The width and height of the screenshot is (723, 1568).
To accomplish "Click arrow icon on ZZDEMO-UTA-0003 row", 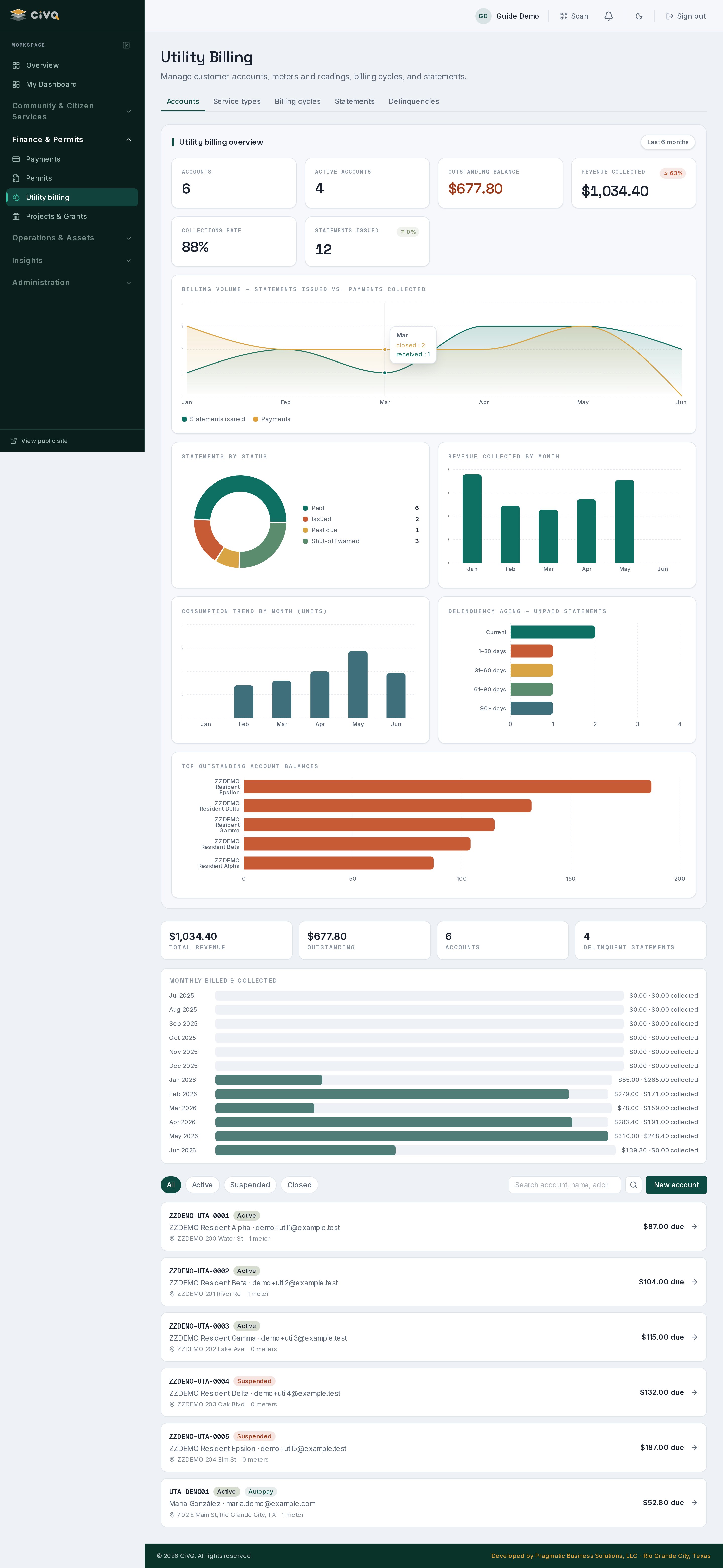I will click(x=694, y=1337).
